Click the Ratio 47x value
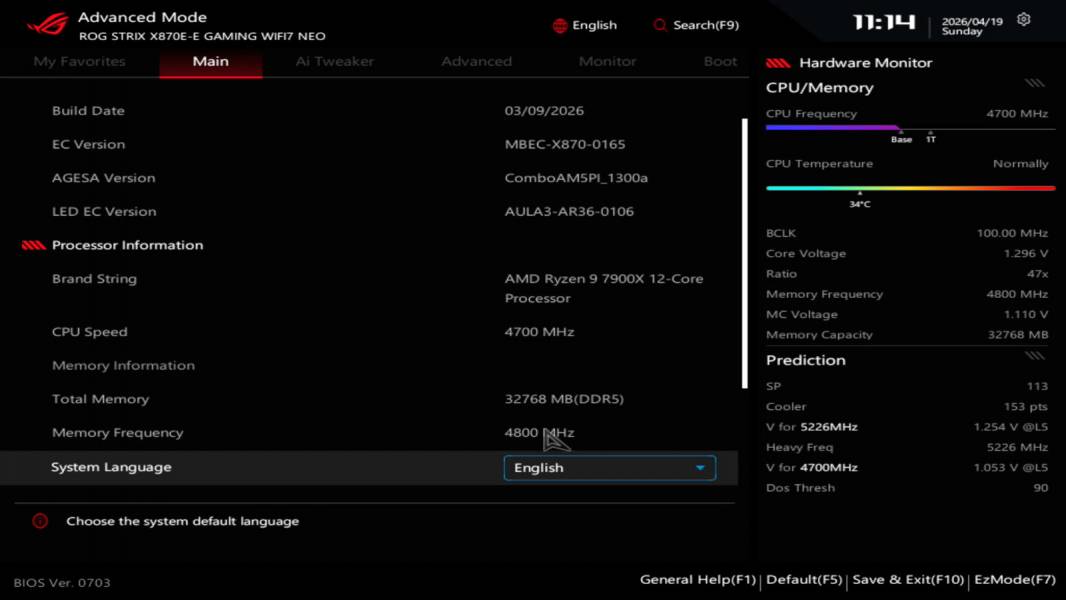Viewport: 1066px width, 600px height. 1037,274
